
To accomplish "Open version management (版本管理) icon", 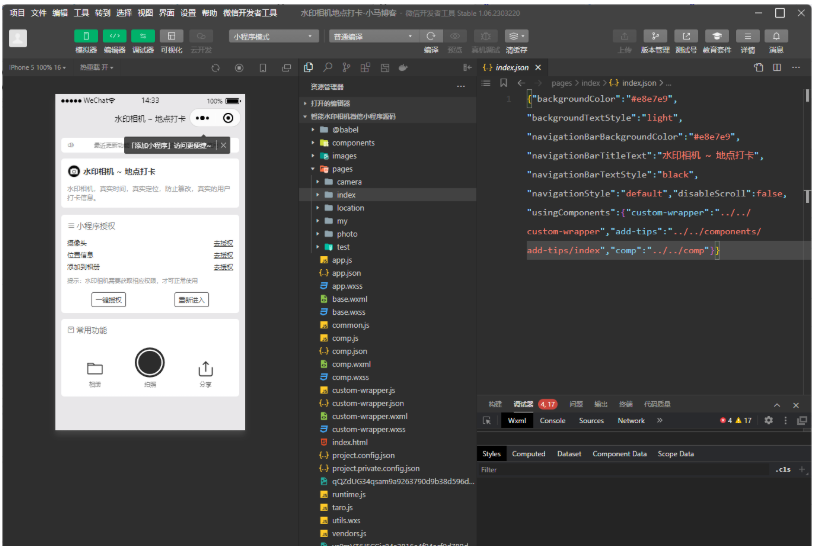I will pyautogui.click(x=655, y=36).
